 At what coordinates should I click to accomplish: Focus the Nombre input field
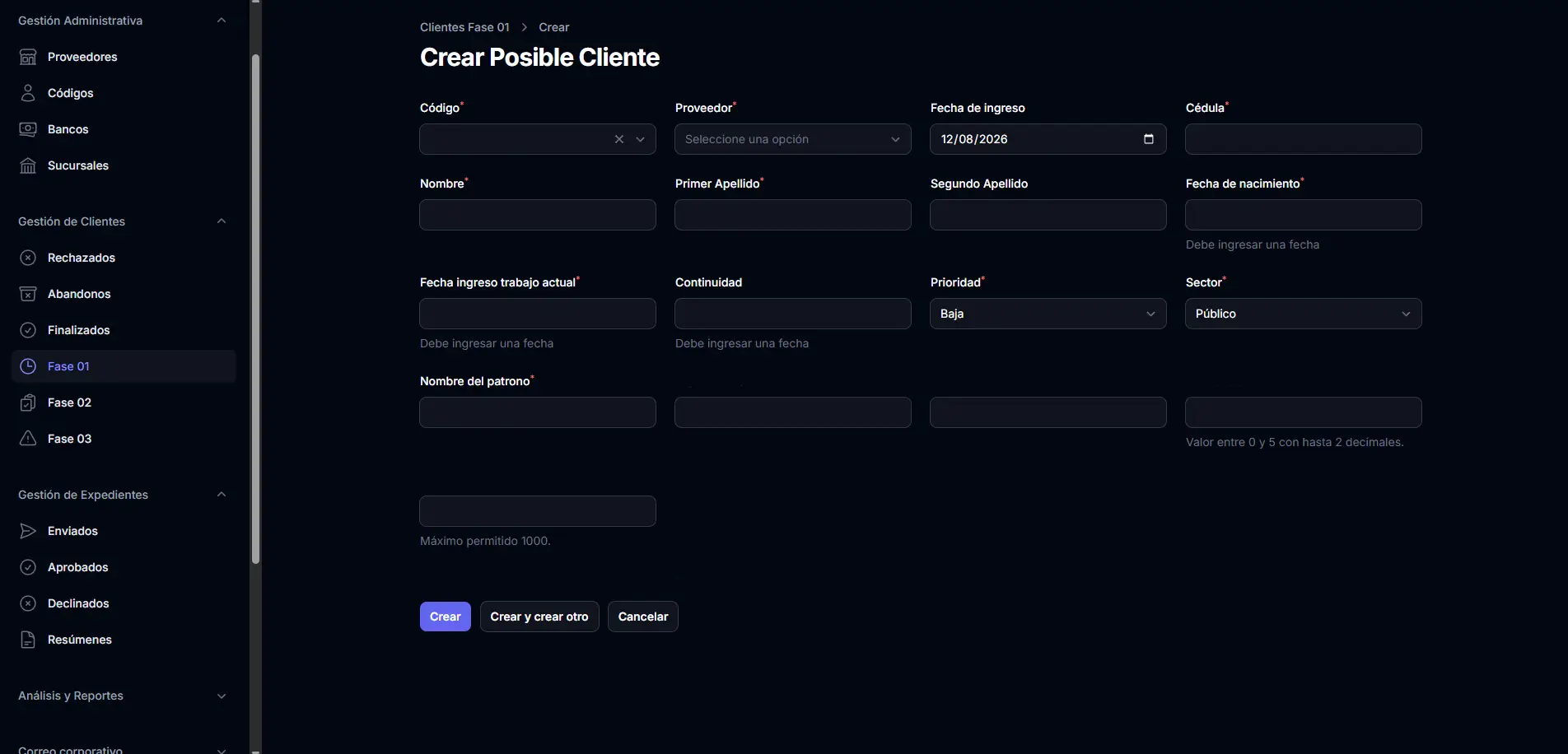pyautogui.click(x=538, y=215)
